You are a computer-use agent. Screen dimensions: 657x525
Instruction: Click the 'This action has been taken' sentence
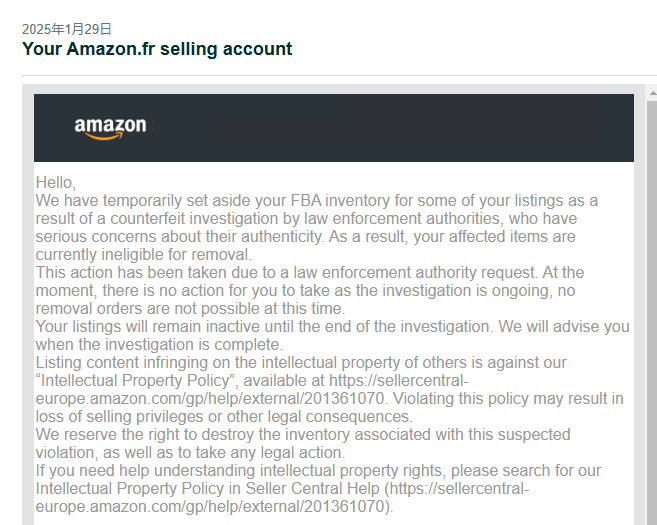click(x=310, y=290)
